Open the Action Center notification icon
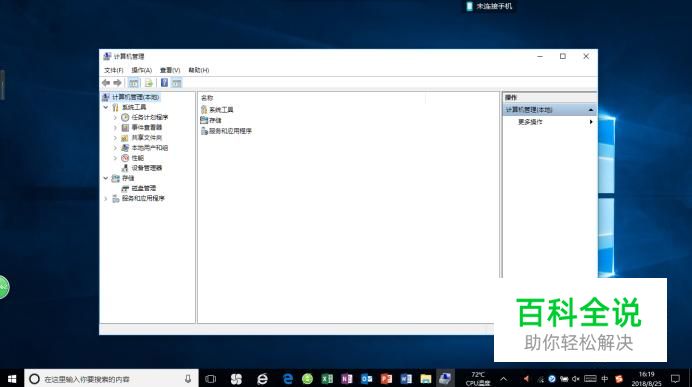The image size is (692, 387). click(x=675, y=379)
